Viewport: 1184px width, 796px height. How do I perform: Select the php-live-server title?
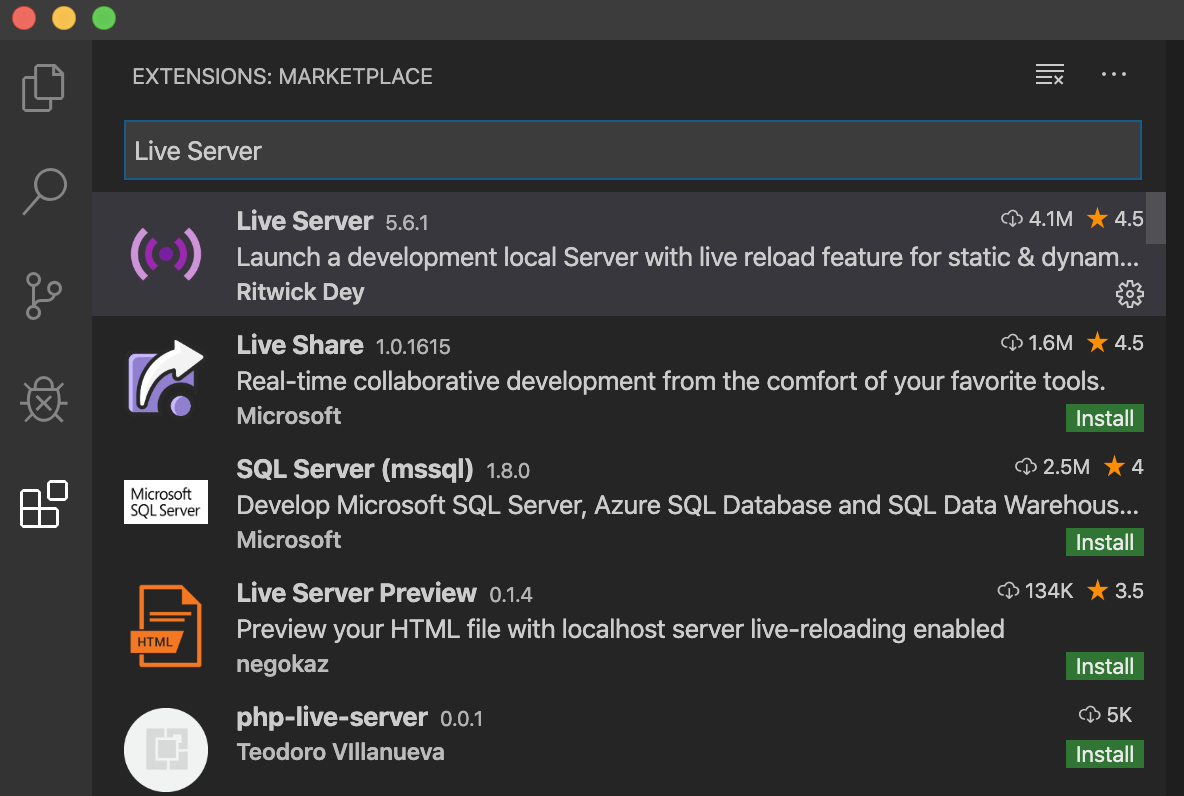point(332,717)
